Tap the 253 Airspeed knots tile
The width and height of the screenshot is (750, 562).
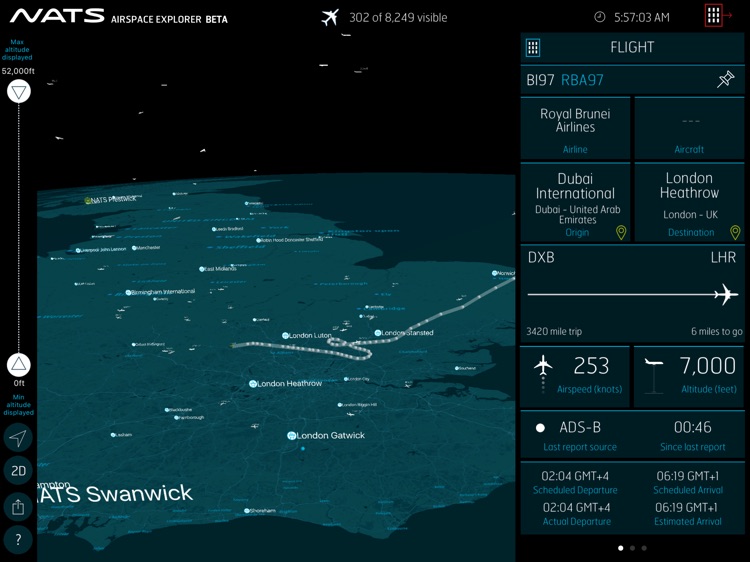575,377
